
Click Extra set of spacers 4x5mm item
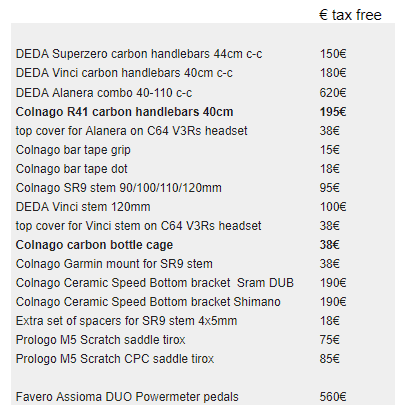[126, 321]
